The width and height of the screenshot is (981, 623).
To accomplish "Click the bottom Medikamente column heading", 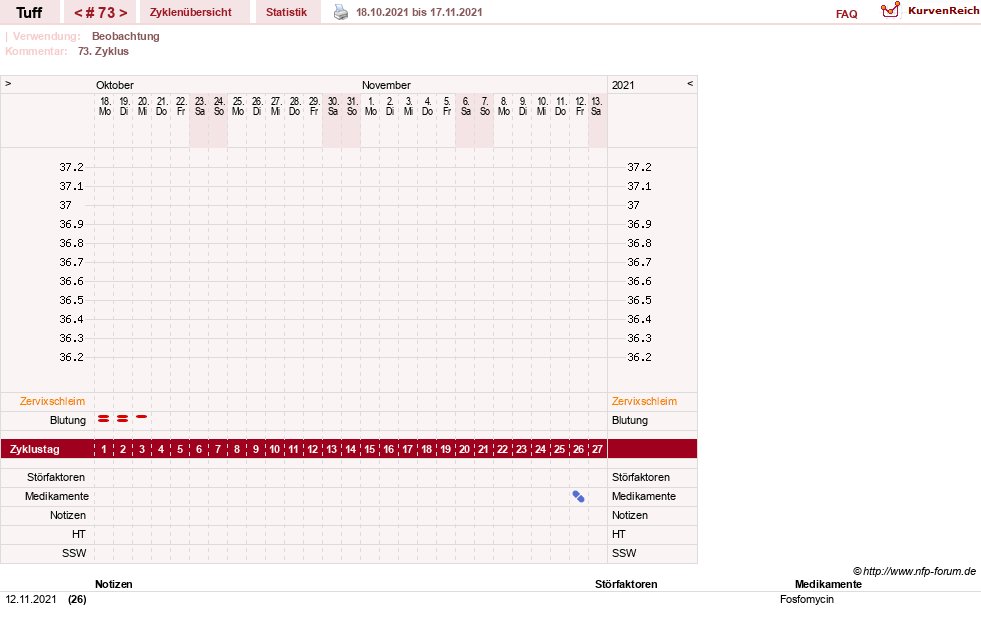I will point(828,584).
